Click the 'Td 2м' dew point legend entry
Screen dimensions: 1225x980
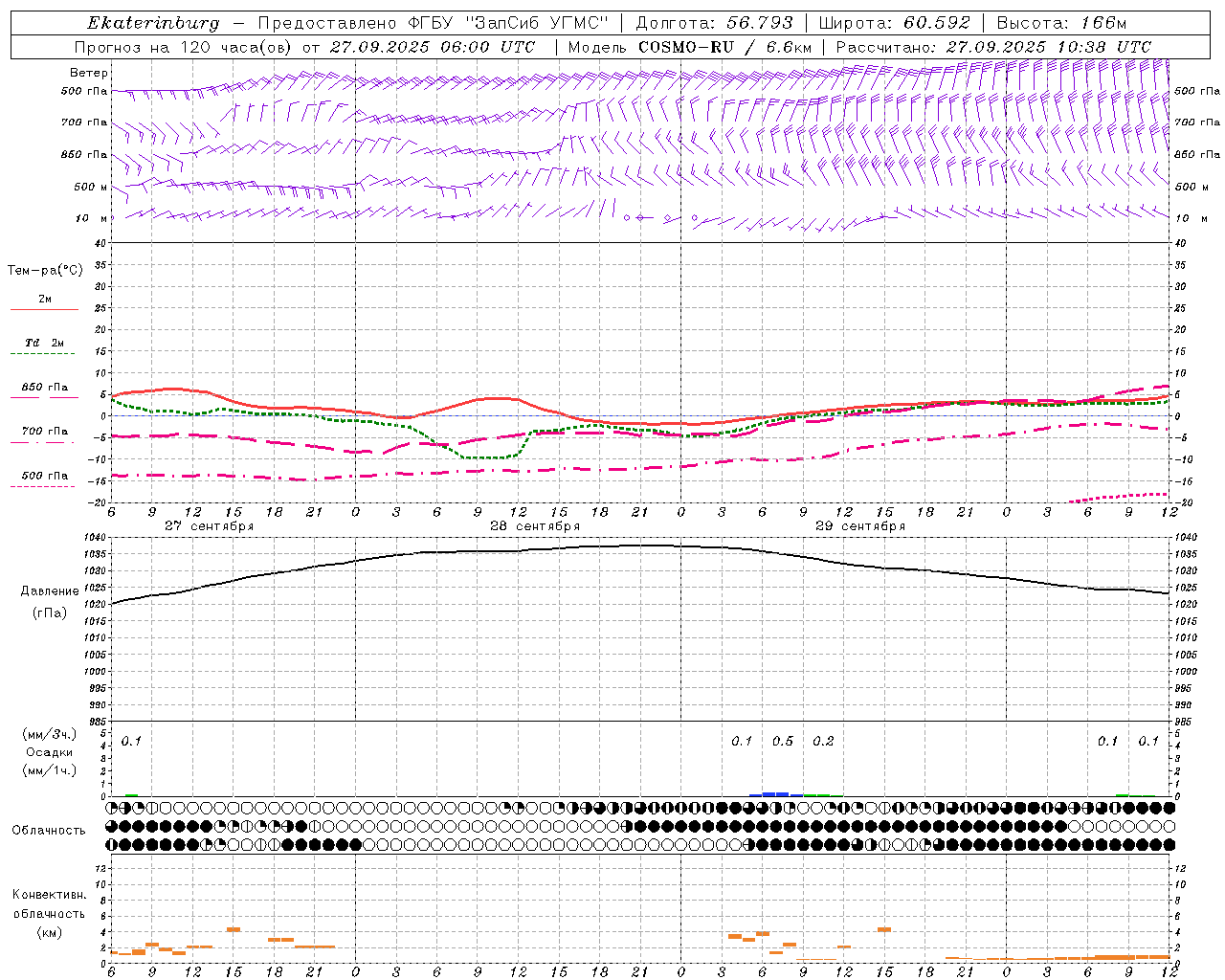45,343
